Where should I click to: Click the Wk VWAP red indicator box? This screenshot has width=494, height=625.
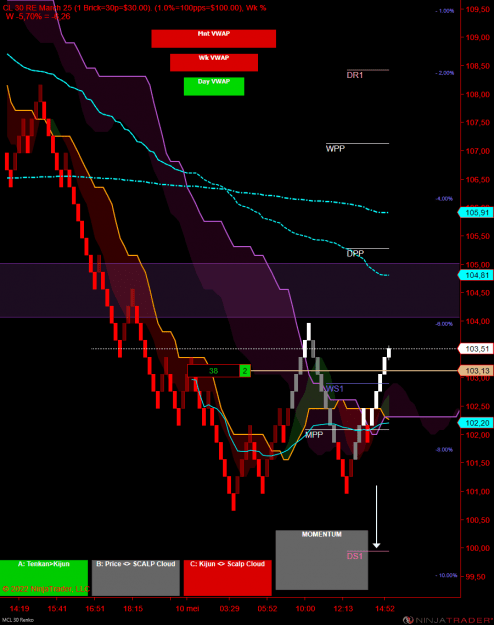[214, 63]
